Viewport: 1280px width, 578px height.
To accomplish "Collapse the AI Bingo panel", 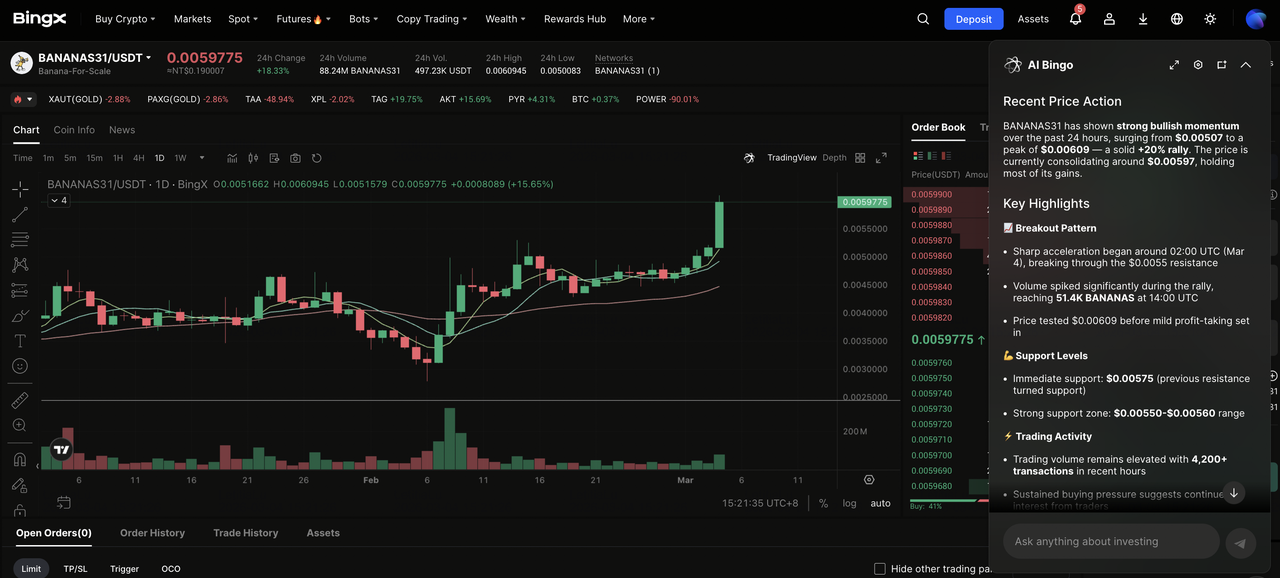I will (1246, 65).
